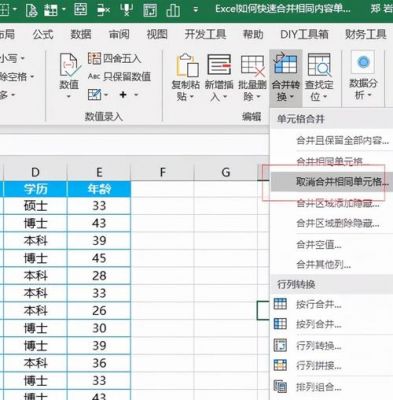Expand the 批量删除 dropdown
This screenshot has height=400, width=393.
(259, 97)
